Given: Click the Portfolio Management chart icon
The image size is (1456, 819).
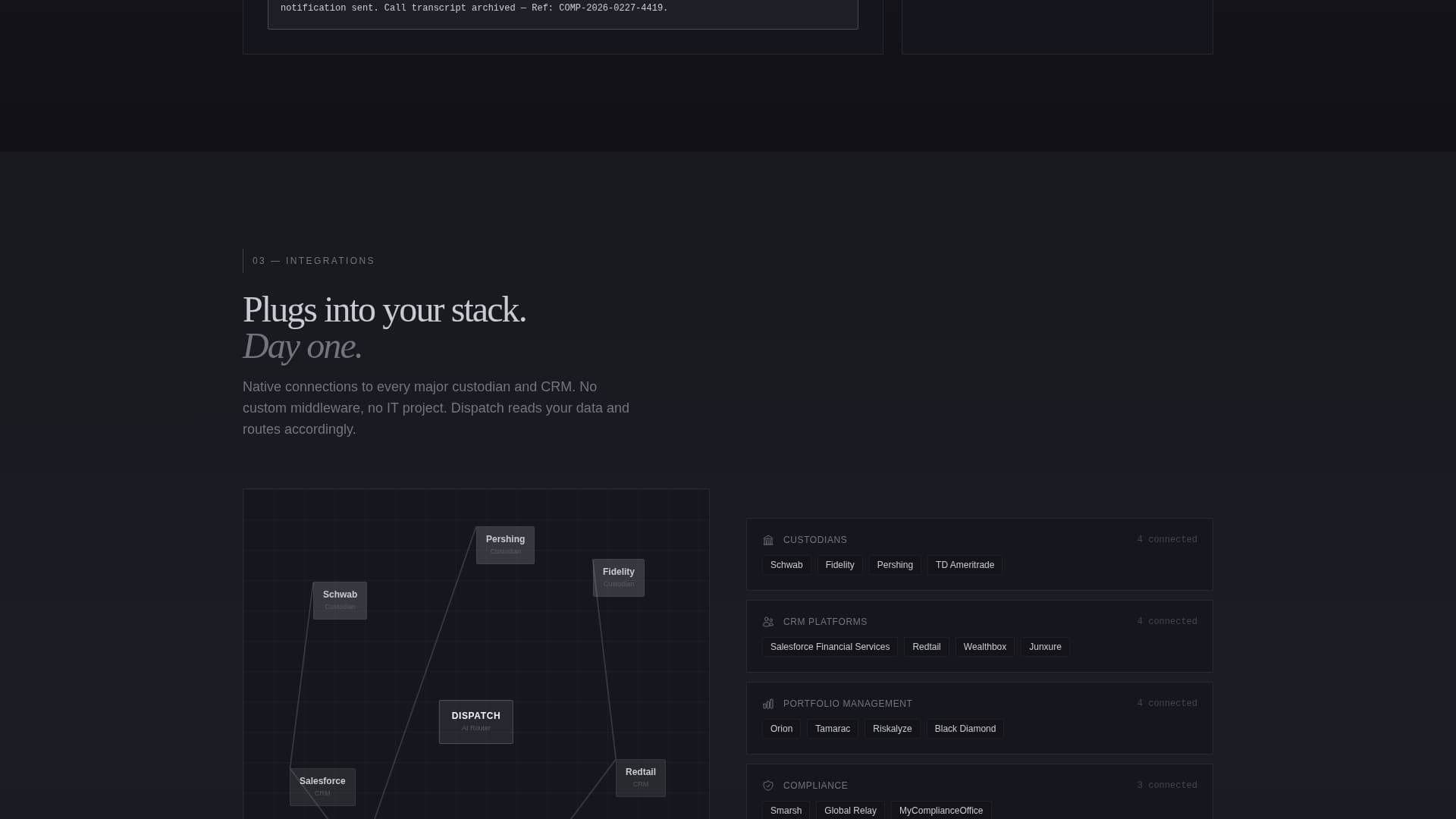Looking at the screenshot, I should point(768,704).
